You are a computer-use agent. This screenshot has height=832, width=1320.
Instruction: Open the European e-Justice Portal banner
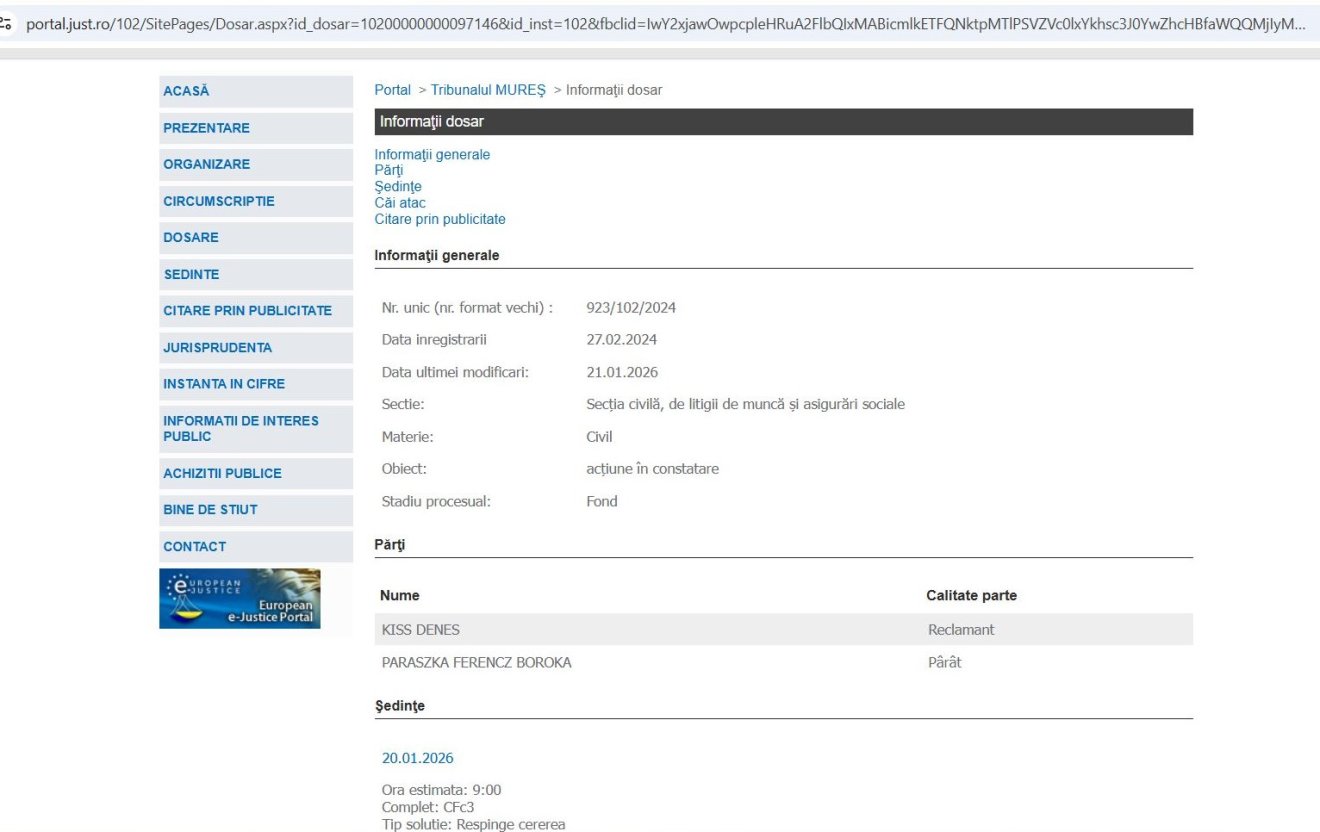tap(240, 598)
